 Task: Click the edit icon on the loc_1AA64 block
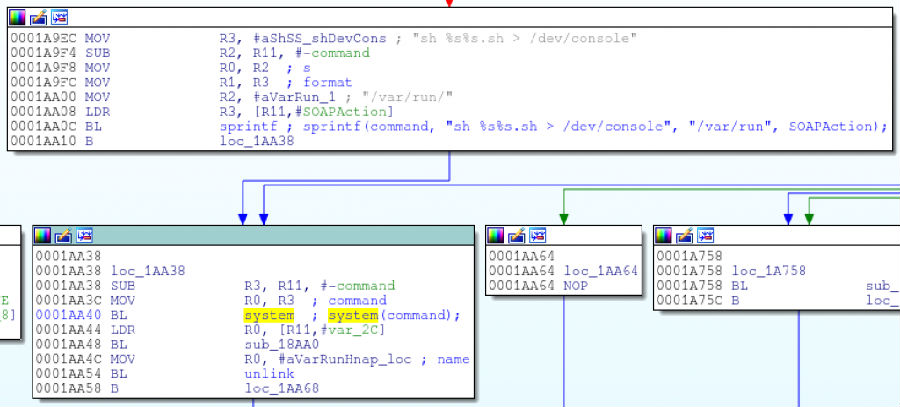[517, 236]
